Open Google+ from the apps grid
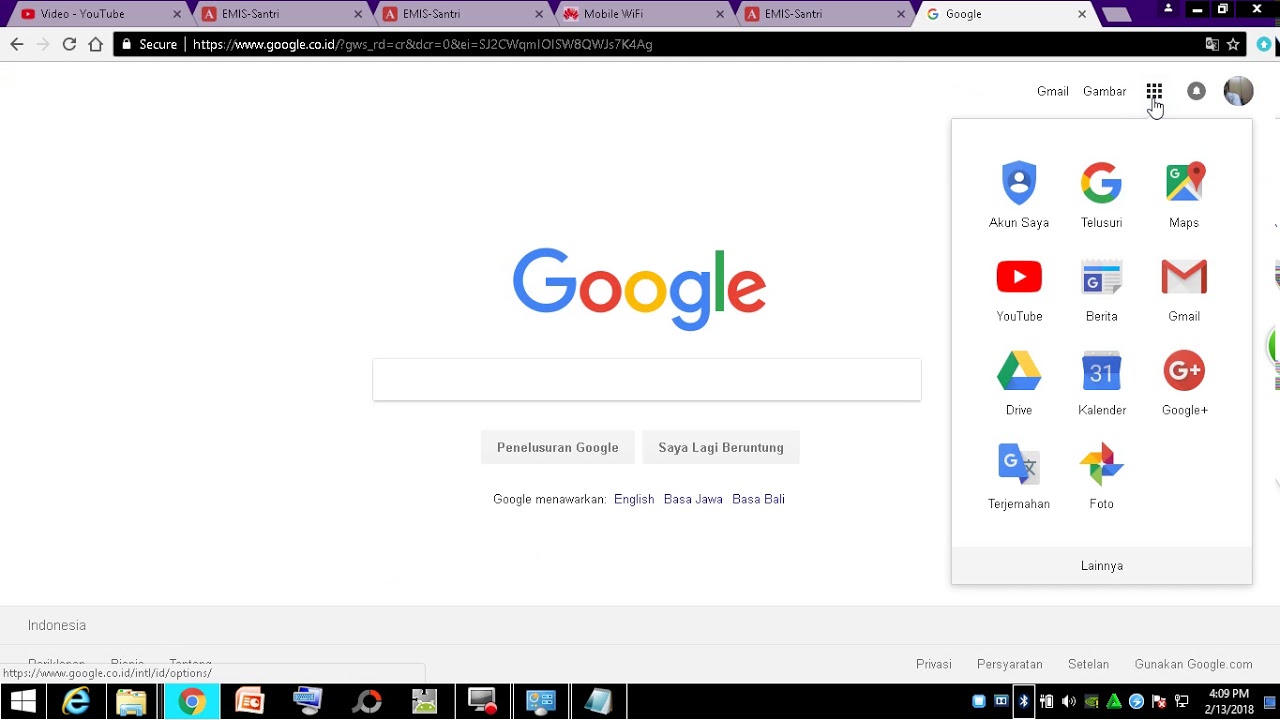 (x=1184, y=383)
